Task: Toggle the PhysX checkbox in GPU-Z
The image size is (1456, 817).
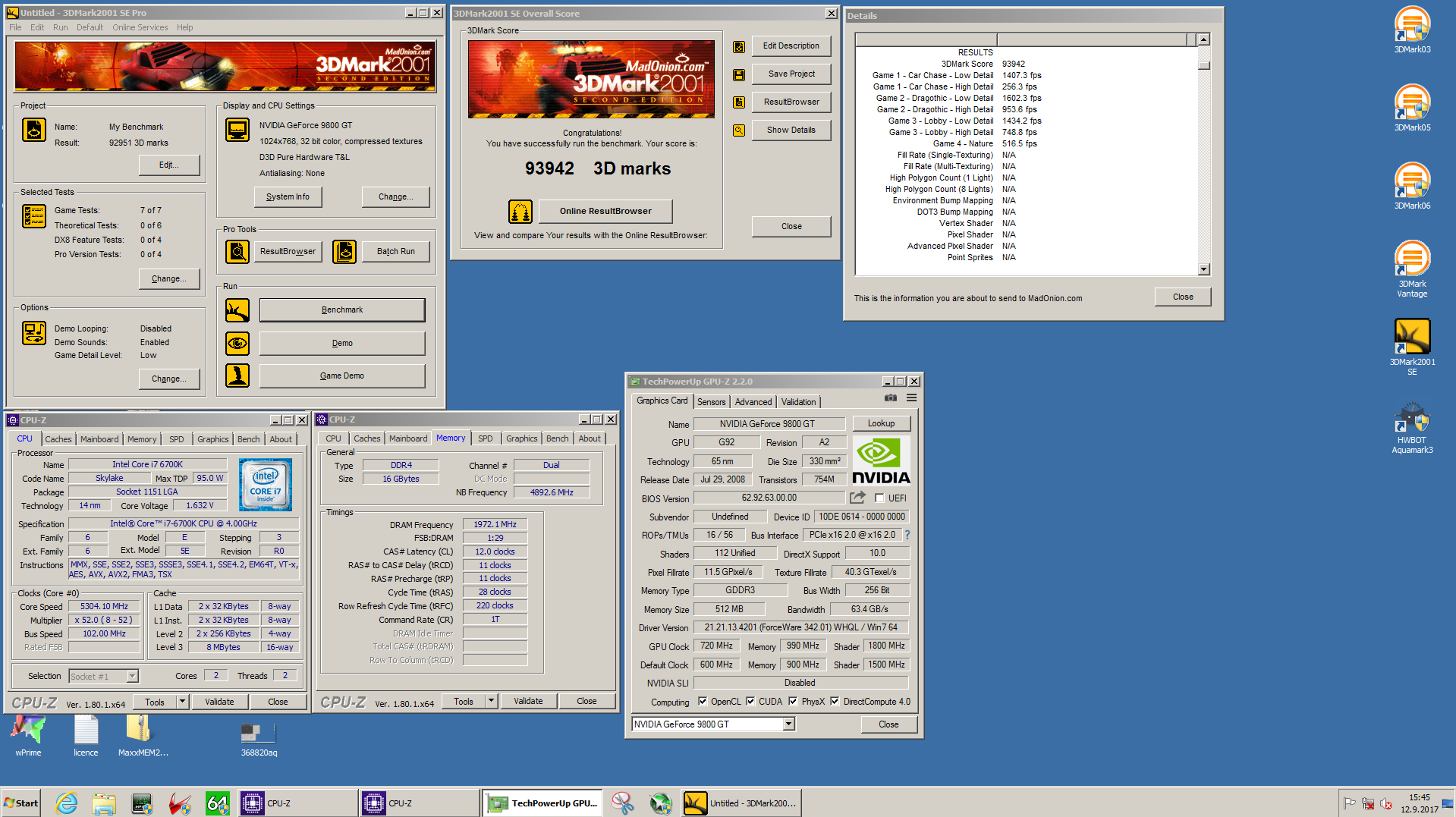Action: (793, 702)
